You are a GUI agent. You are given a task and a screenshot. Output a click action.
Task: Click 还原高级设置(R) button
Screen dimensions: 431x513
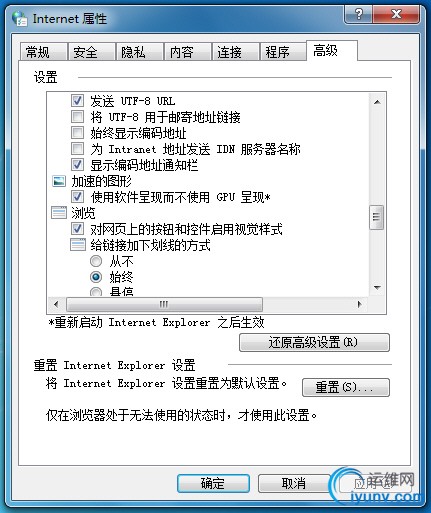pyautogui.click(x=314, y=343)
